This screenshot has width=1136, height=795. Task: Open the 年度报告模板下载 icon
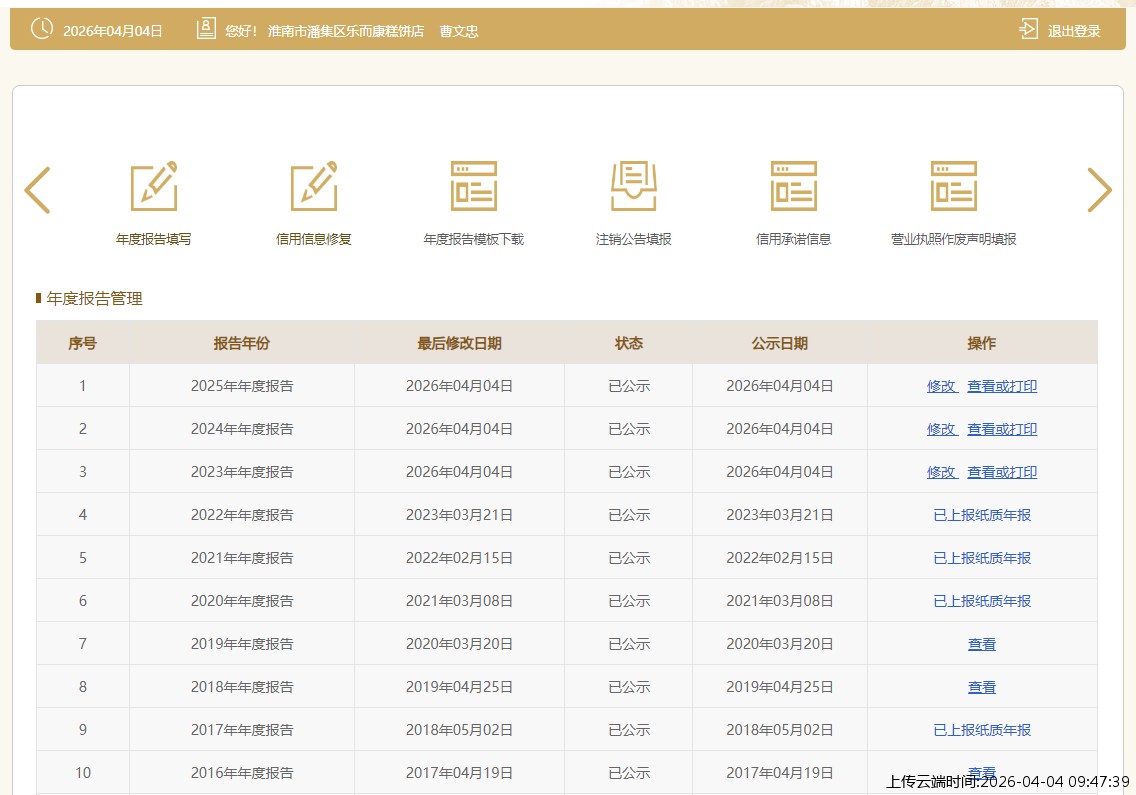tap(474, 186)
